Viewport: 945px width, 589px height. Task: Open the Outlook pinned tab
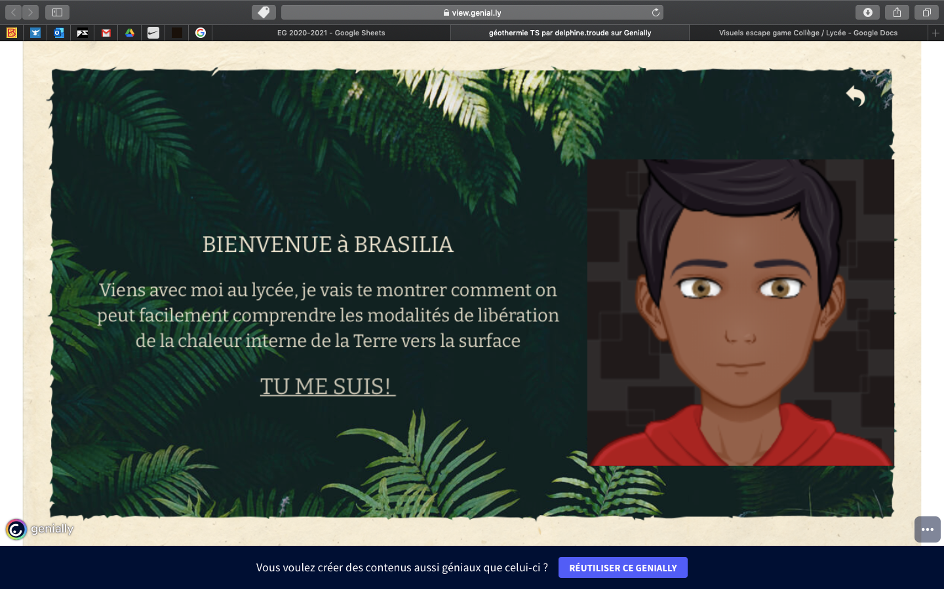click(58, 33)
